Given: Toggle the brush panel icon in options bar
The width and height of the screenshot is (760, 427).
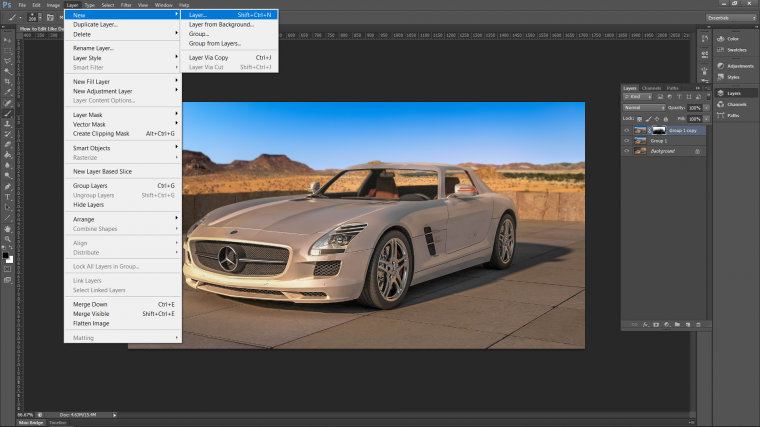Looking at the screenshot, I should pos(50,17).
